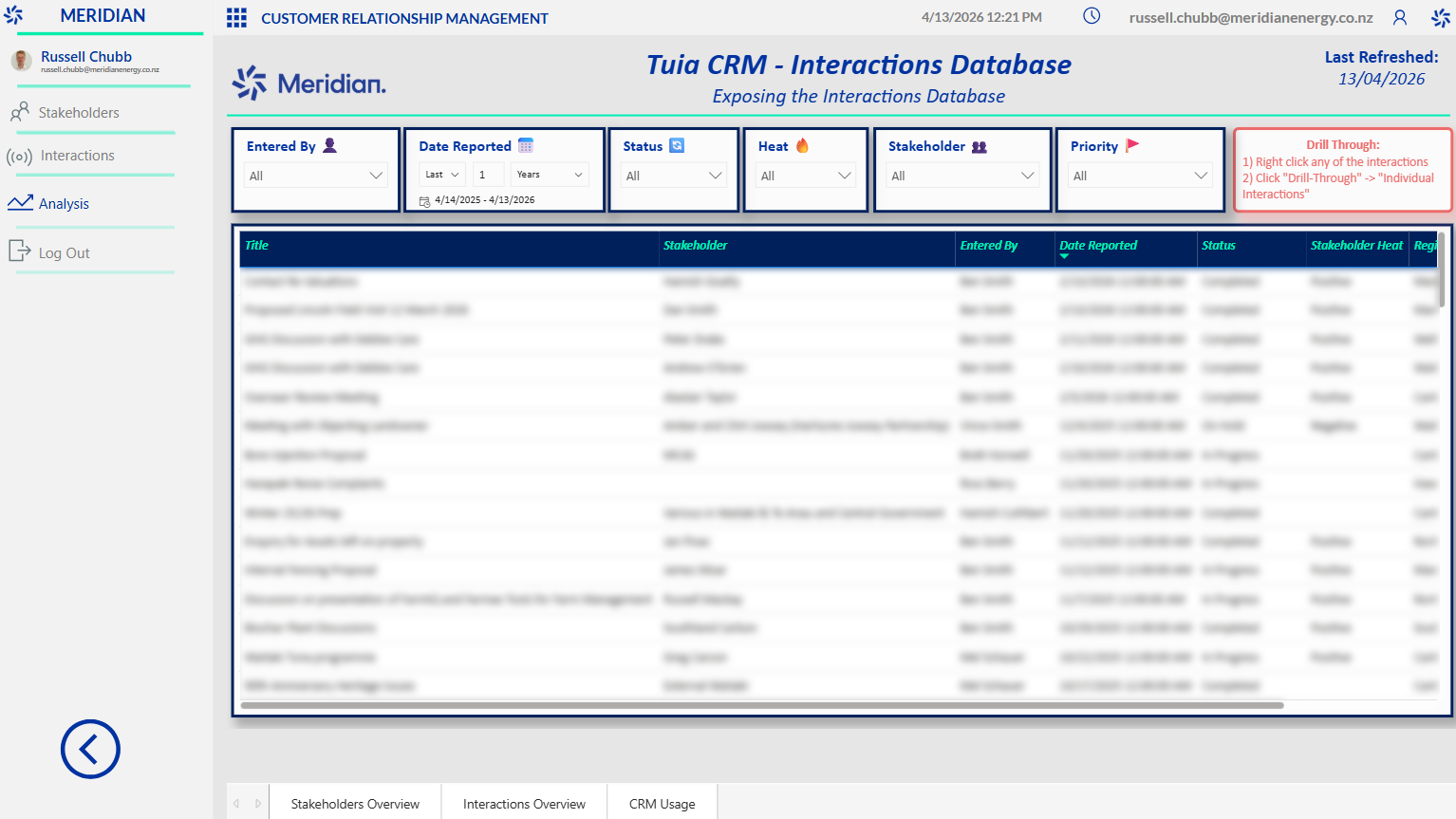
Task: Click the flag icon beside Priority
Action: [x=1132, y=145]
